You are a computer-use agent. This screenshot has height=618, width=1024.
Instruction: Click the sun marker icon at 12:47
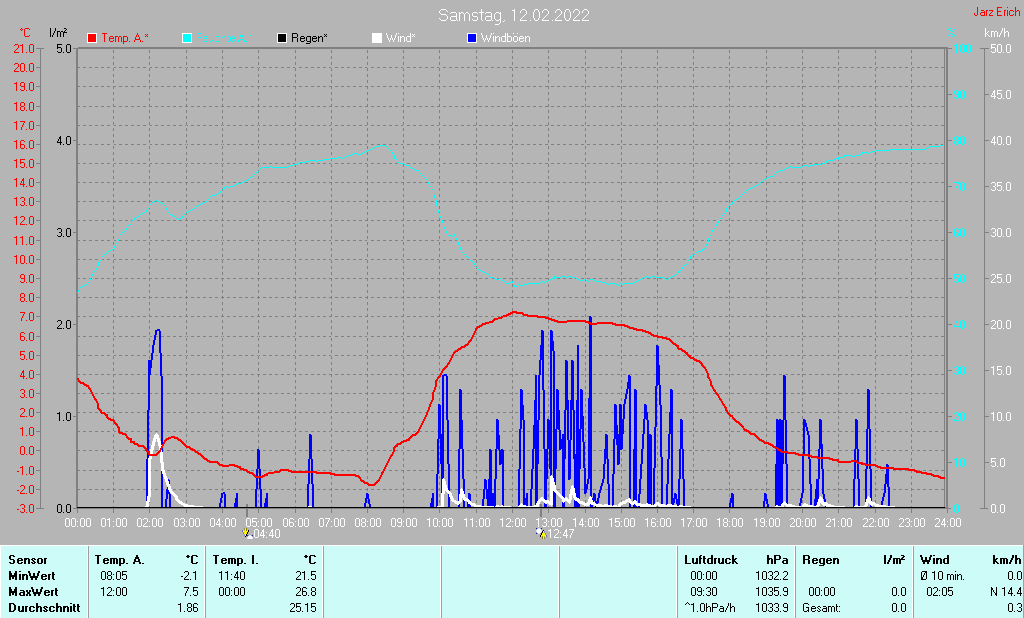(541, 533)
